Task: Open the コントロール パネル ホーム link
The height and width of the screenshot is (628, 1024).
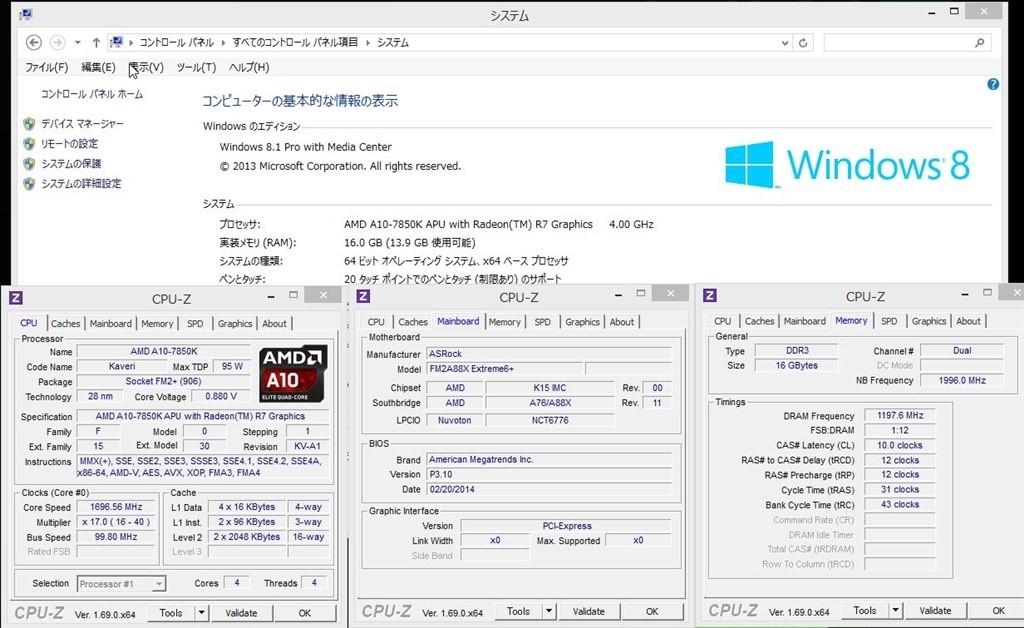Action: click(x=92, y=94)
